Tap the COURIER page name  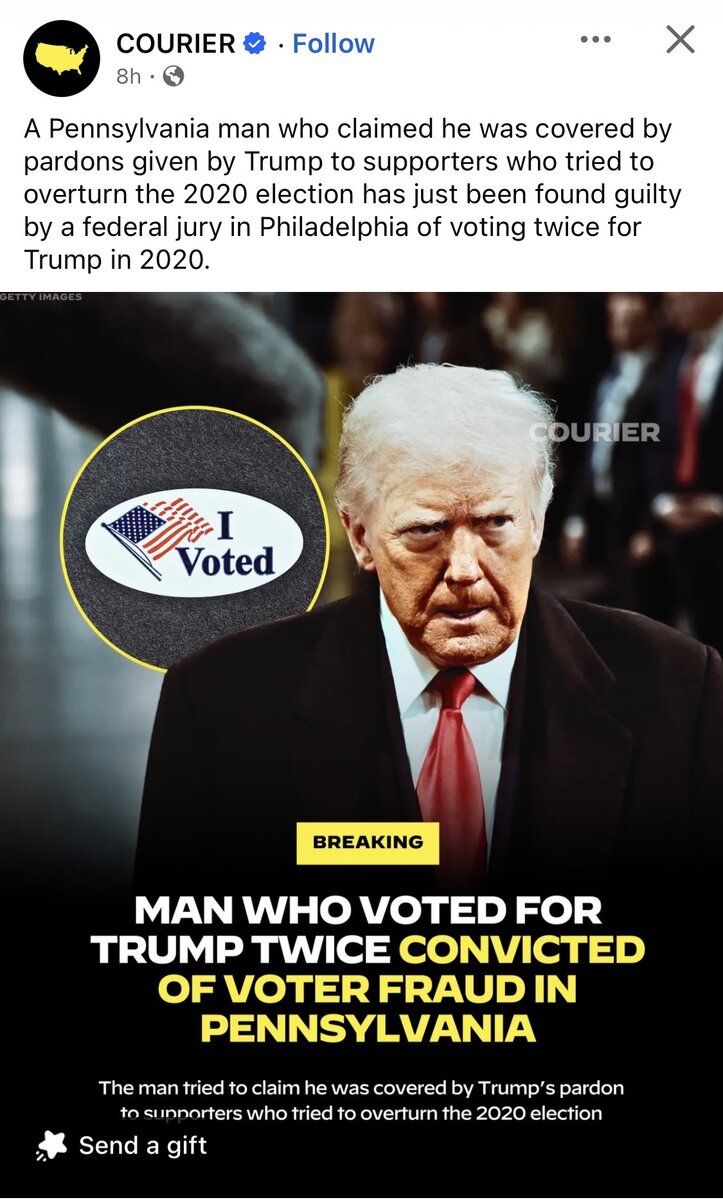pyautogui.click(x=177, y=44)
